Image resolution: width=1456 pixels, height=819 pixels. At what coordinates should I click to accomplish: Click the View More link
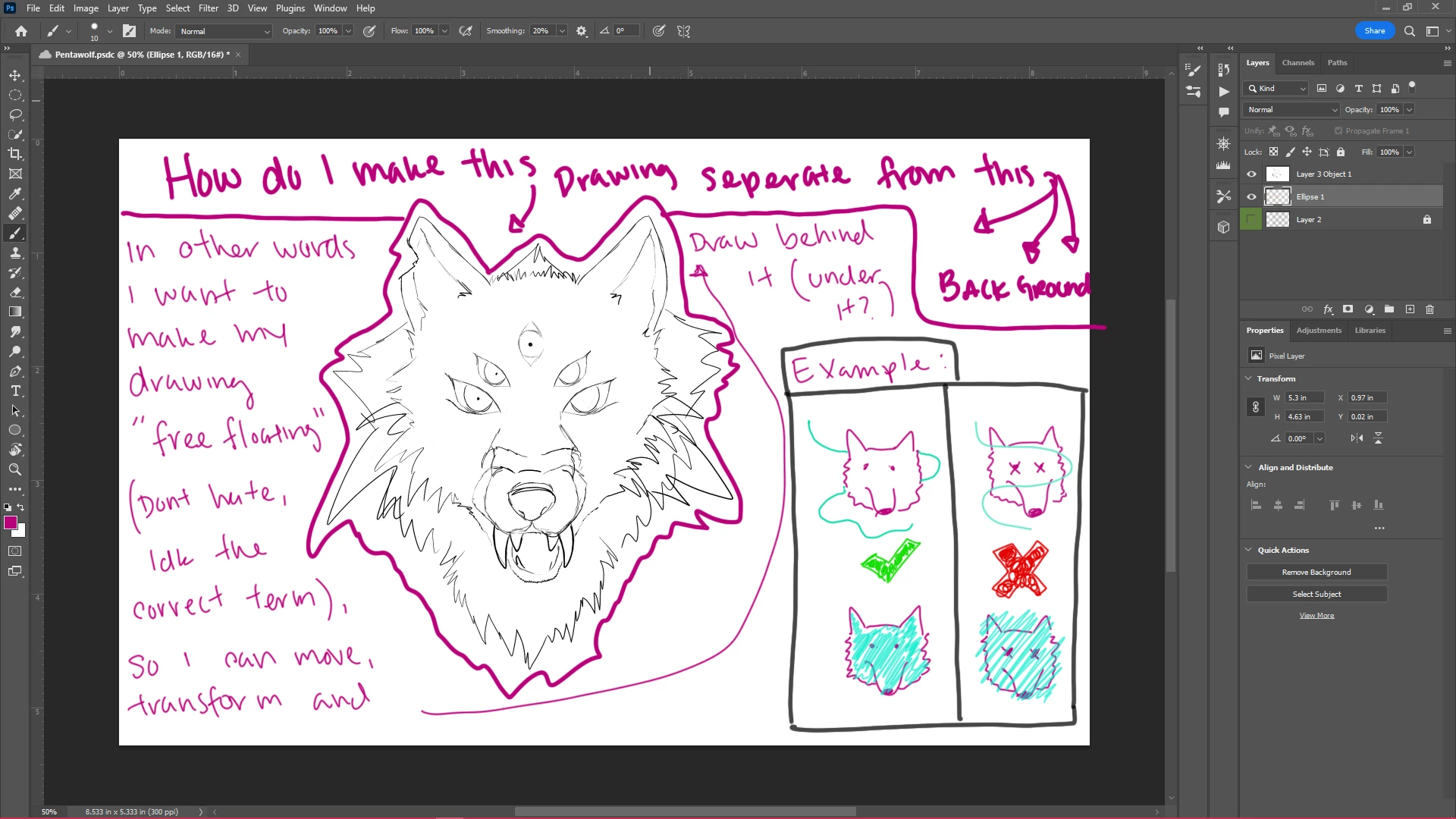[1316, 616]
